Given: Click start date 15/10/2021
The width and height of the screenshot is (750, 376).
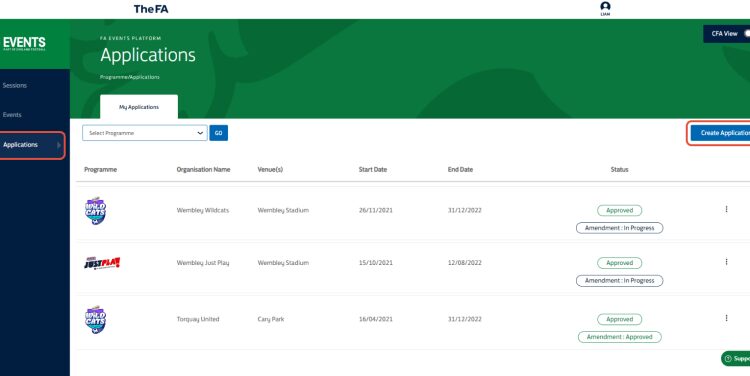Looking at the screenshot, I should 375,263.
